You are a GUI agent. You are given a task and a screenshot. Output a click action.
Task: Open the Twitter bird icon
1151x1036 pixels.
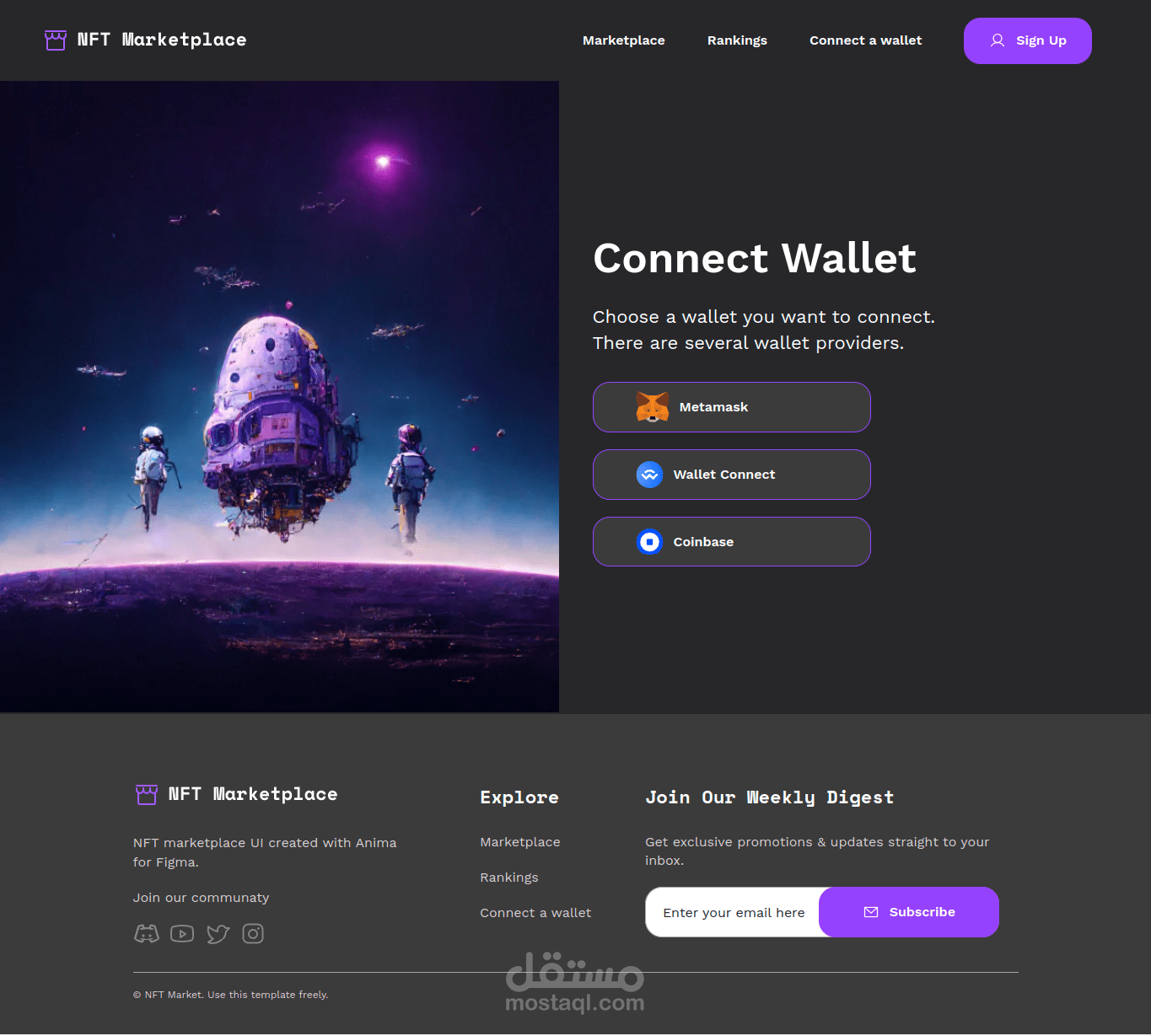218,933
